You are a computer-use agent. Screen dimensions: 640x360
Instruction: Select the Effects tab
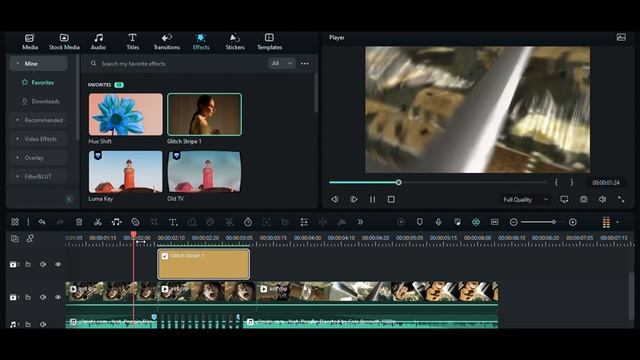click(x=201, y=42)
